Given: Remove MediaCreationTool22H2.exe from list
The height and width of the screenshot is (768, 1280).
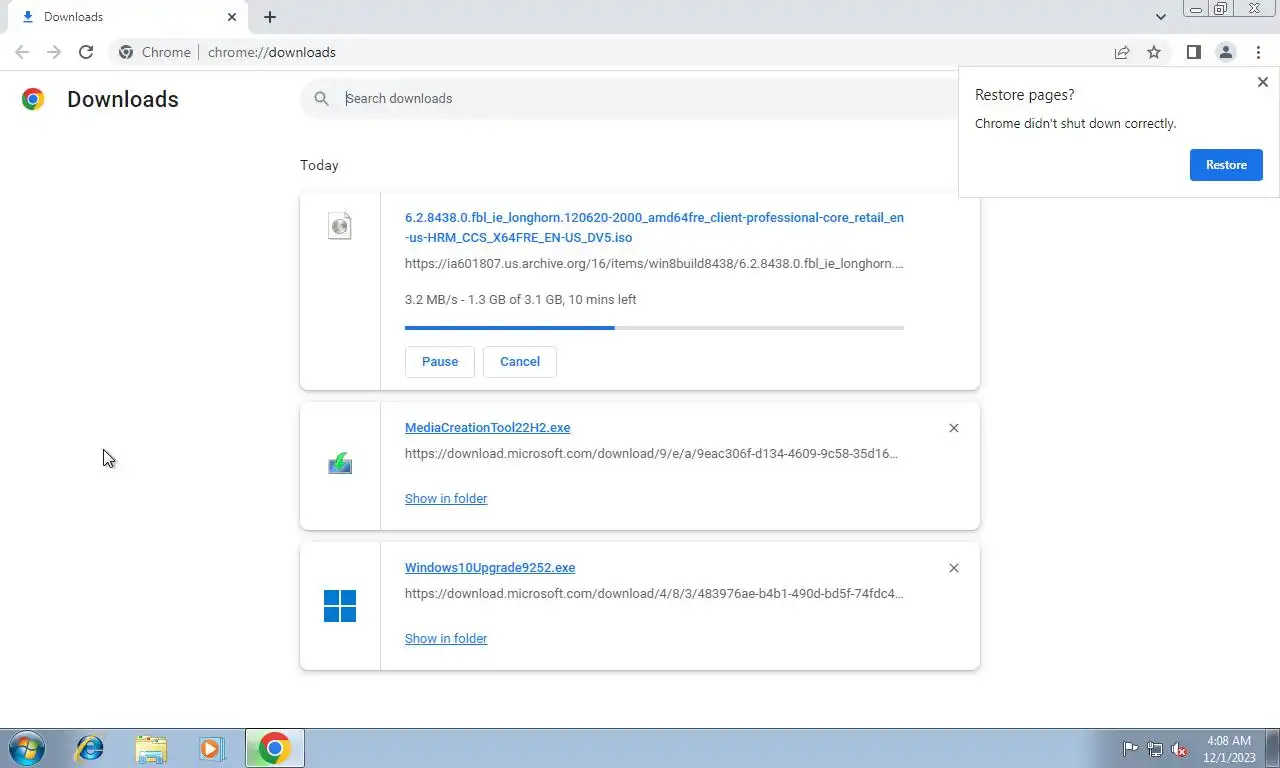Looking at the screenshot, I should 953,428.
